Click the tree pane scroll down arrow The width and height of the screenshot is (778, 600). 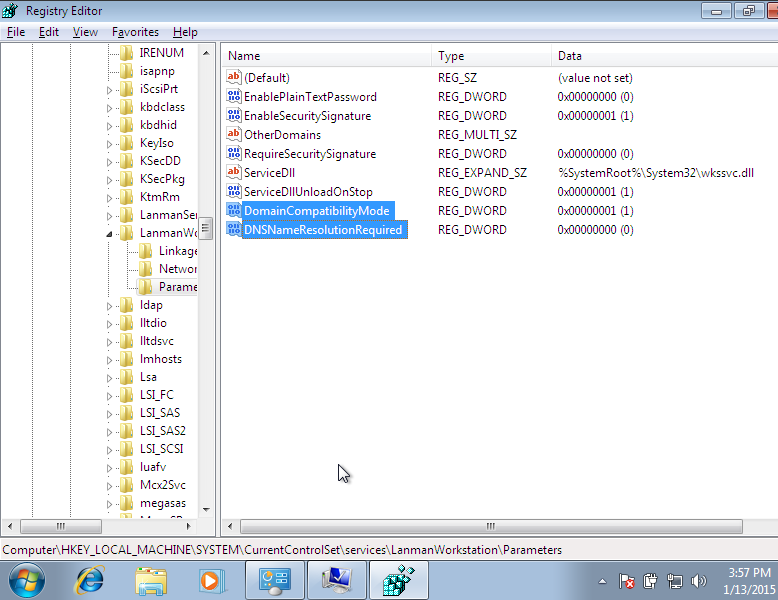pos(206,510)
